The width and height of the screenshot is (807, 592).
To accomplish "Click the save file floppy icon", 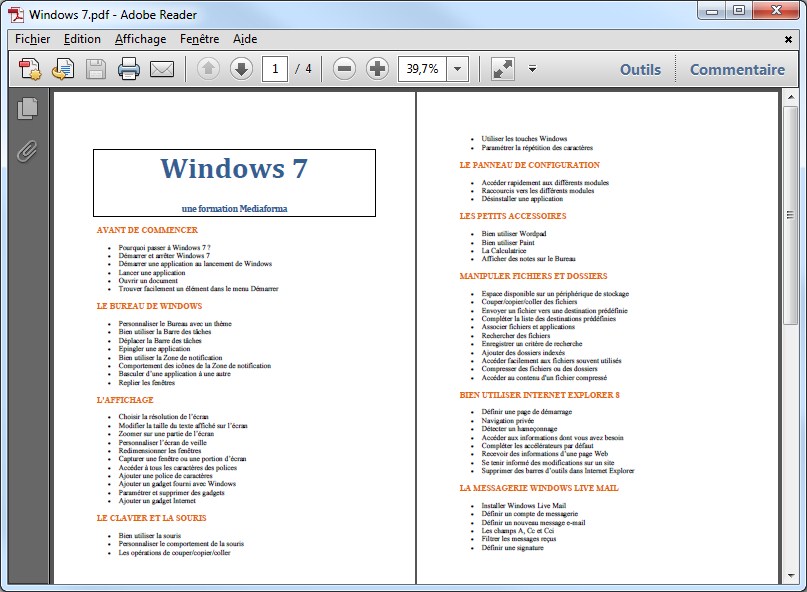I will click(96, 69).
